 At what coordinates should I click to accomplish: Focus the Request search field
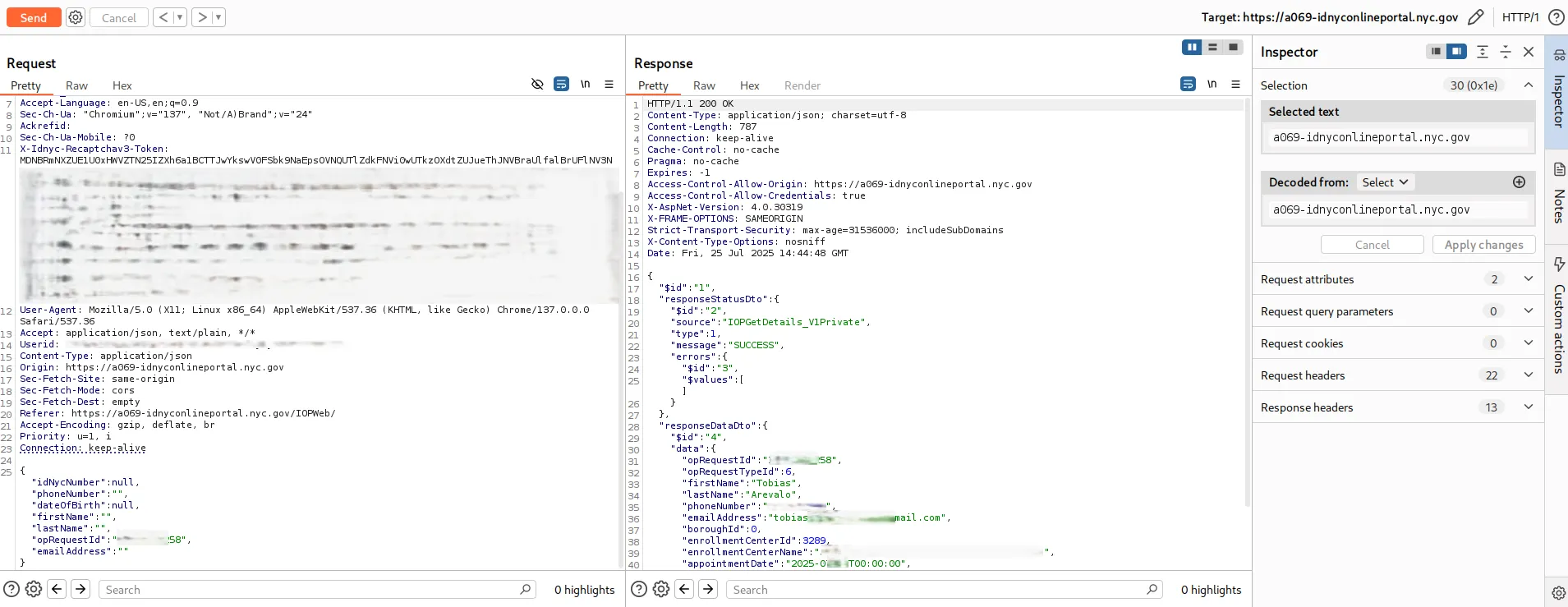(x=317, y=590)
